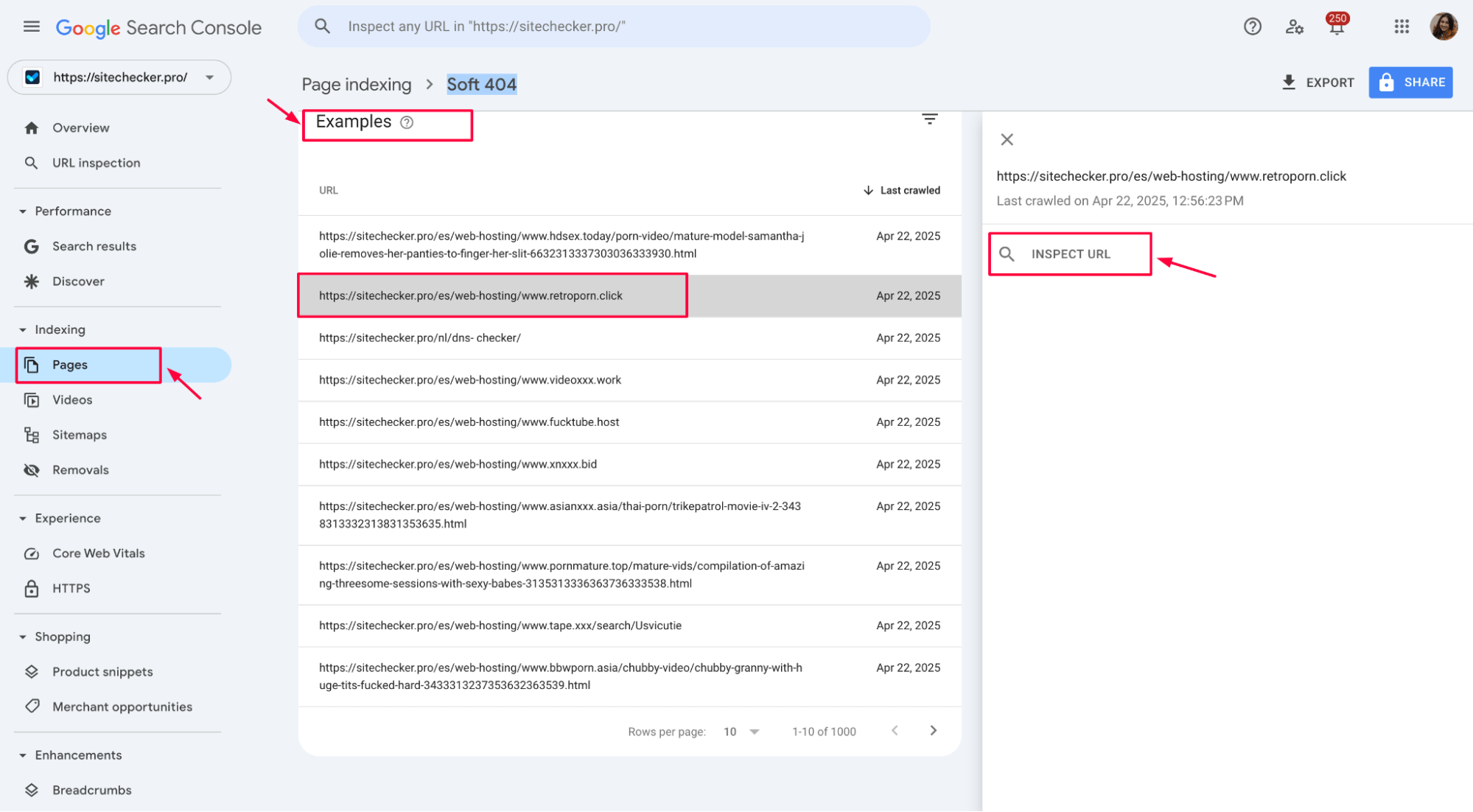Sort by Last crawled column

(901, 190)
